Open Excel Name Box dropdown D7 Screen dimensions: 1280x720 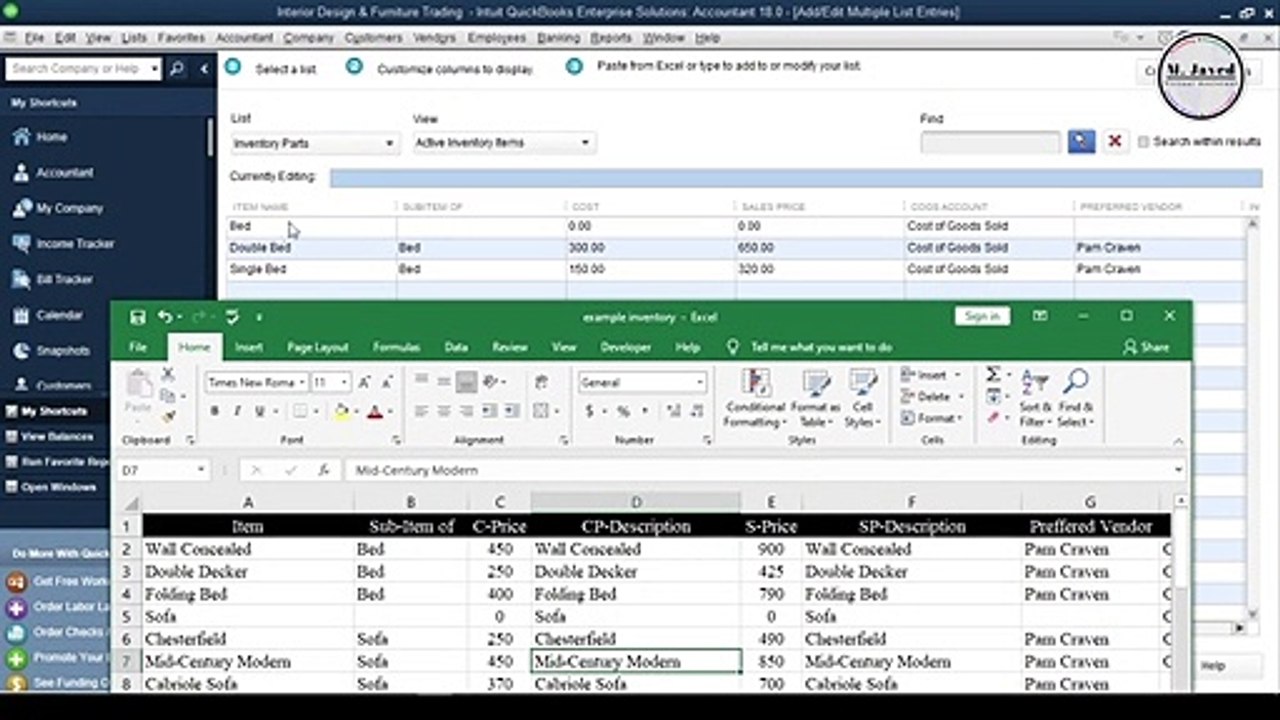pyautogui.click(x=201, y=470)
